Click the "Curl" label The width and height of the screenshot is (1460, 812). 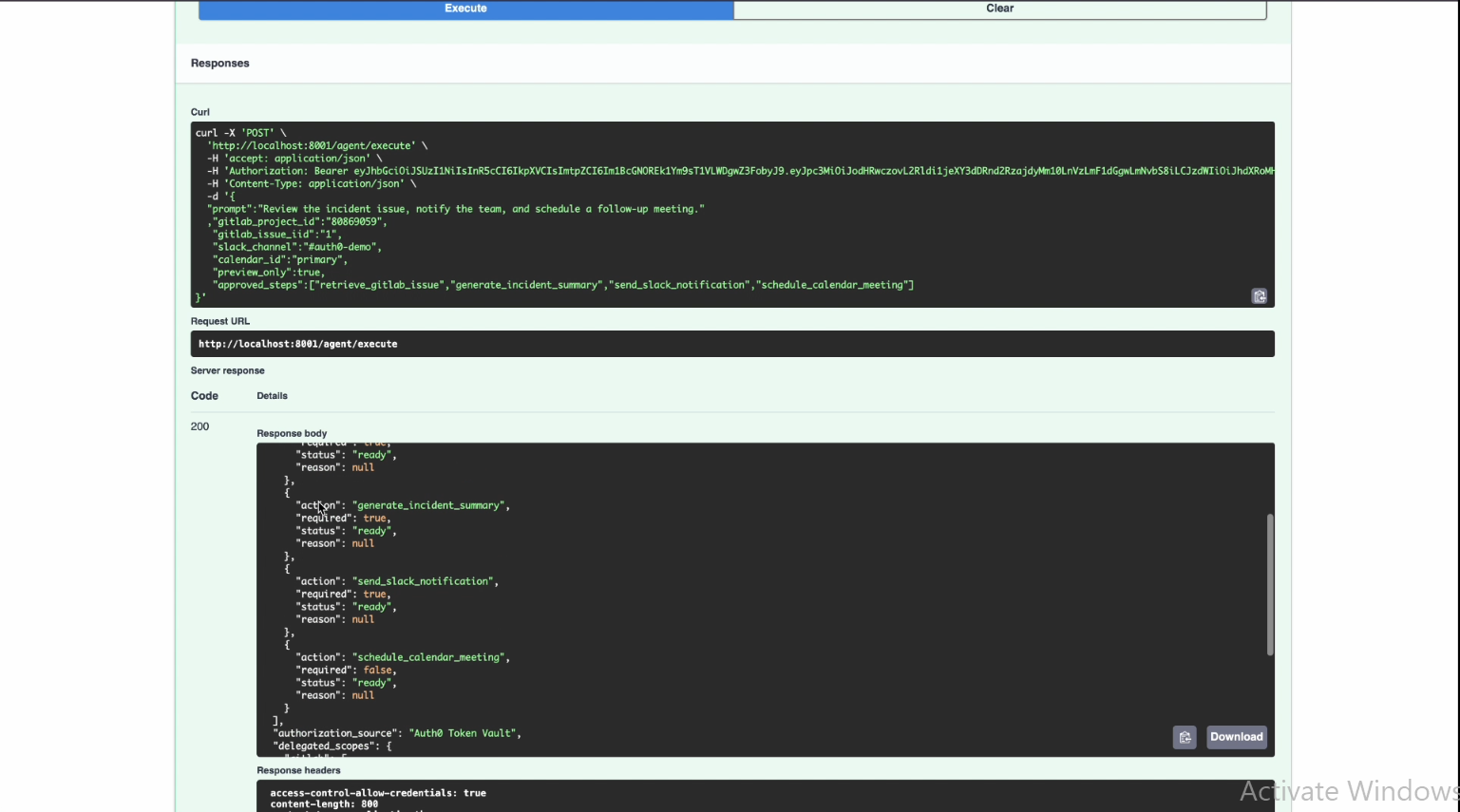[200, 112]
